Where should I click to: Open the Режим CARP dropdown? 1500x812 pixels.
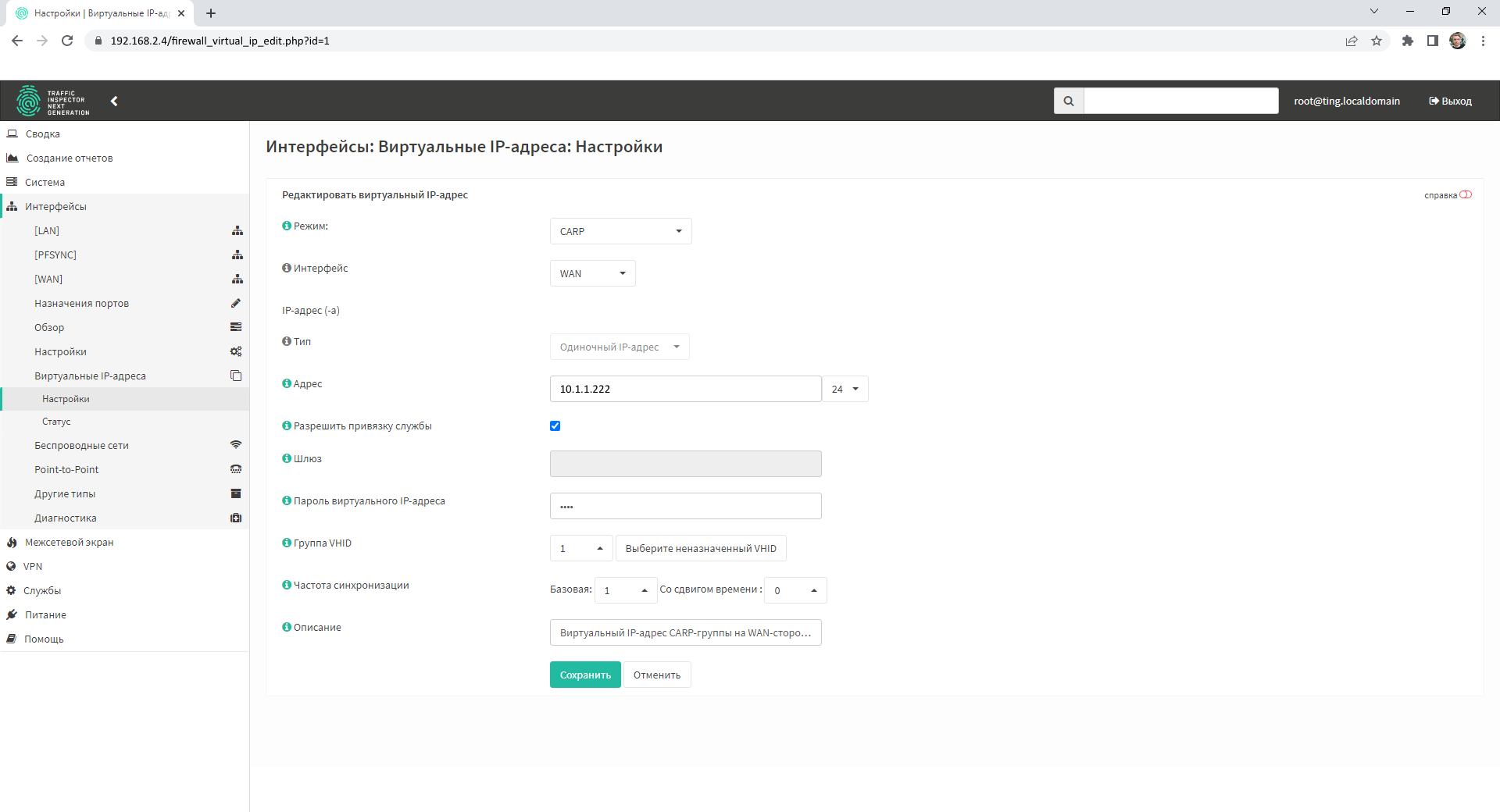click(620, 231)
